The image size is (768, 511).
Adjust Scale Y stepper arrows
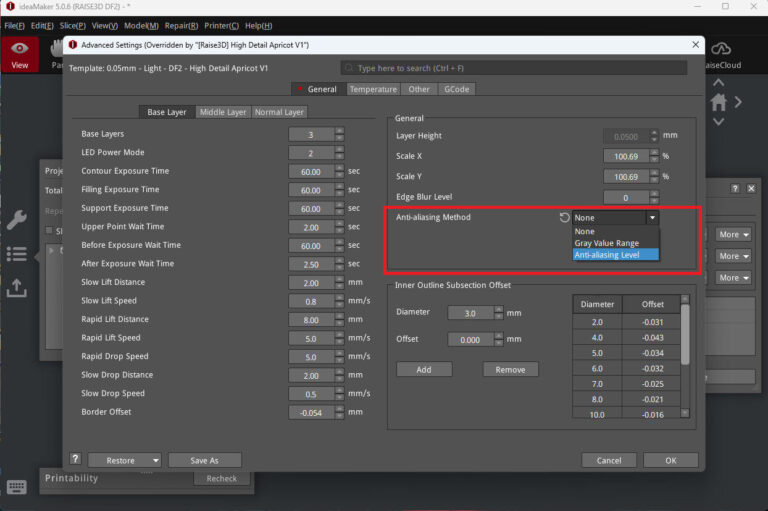654,177
